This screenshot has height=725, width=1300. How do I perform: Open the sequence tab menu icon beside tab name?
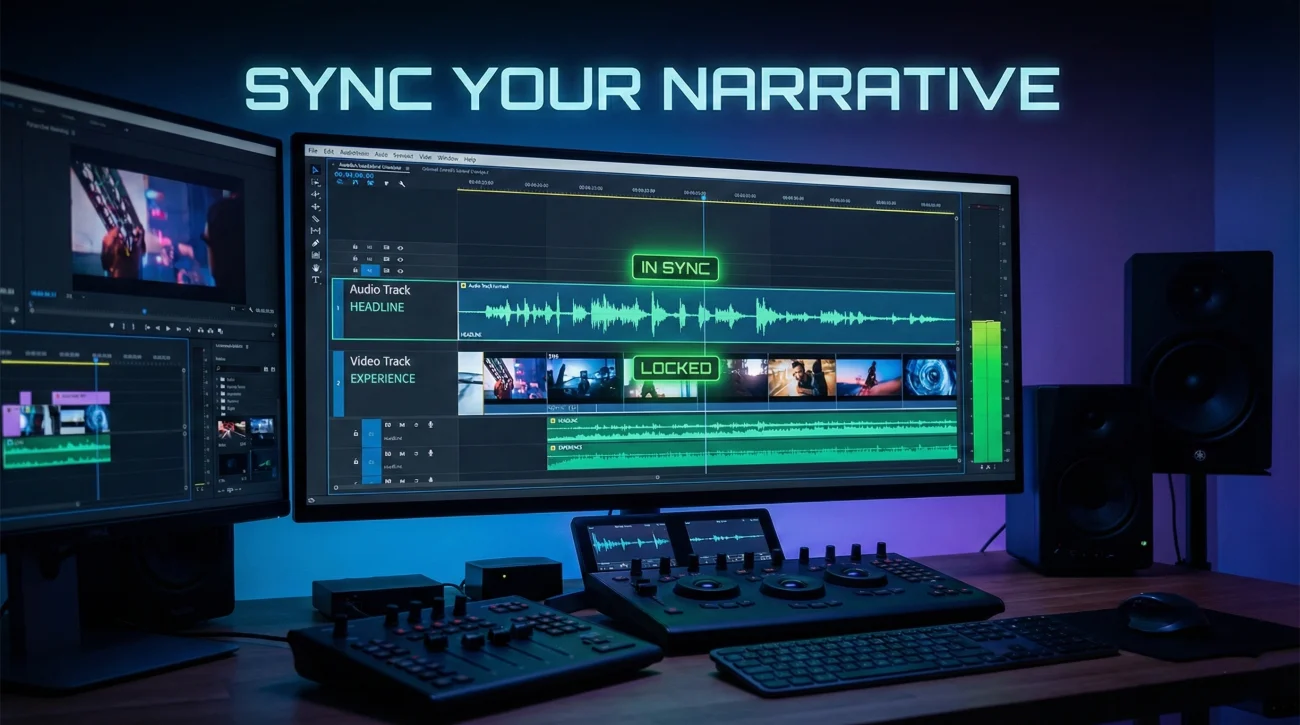407,168
